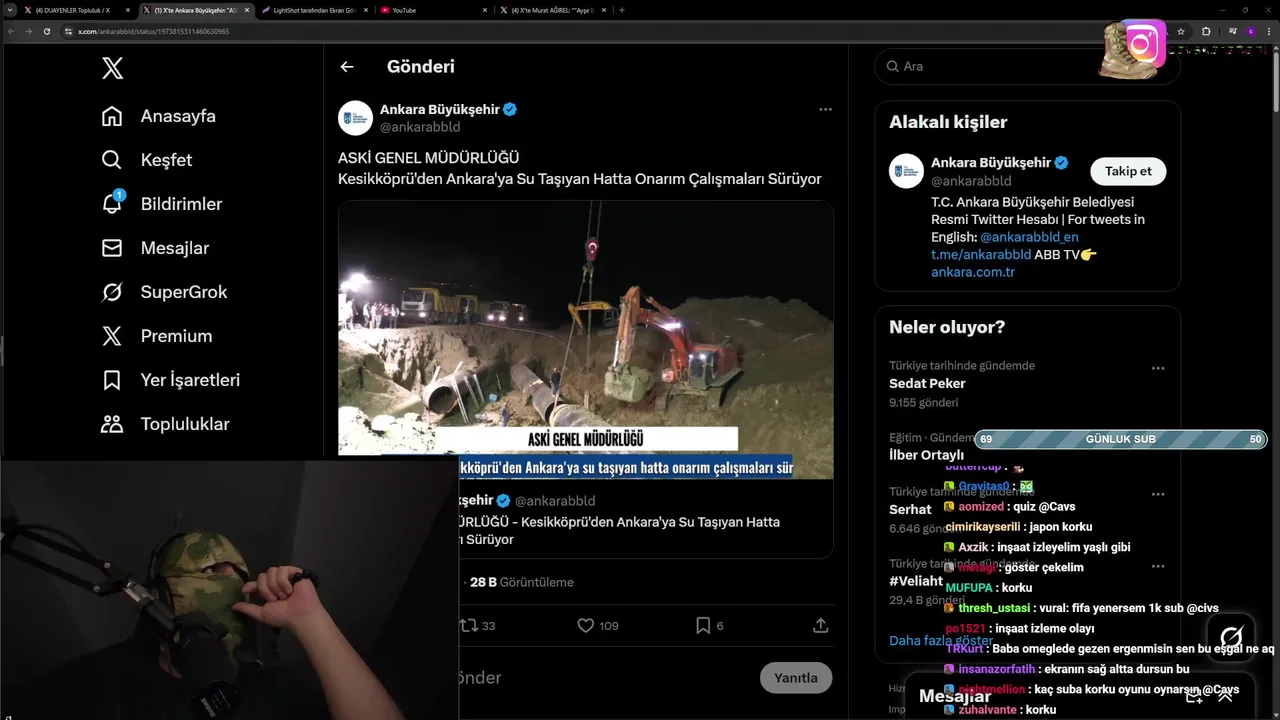
Task: Open Ankara Büyükşehir author name link
Action: 439,109
